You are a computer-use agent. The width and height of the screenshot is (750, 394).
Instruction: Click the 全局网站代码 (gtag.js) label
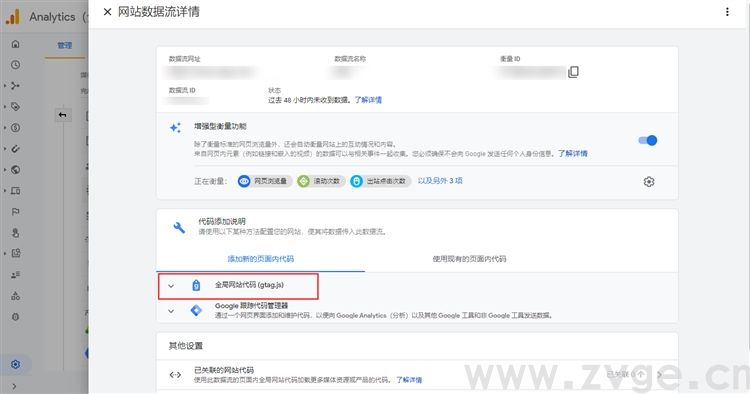(249, 285)
